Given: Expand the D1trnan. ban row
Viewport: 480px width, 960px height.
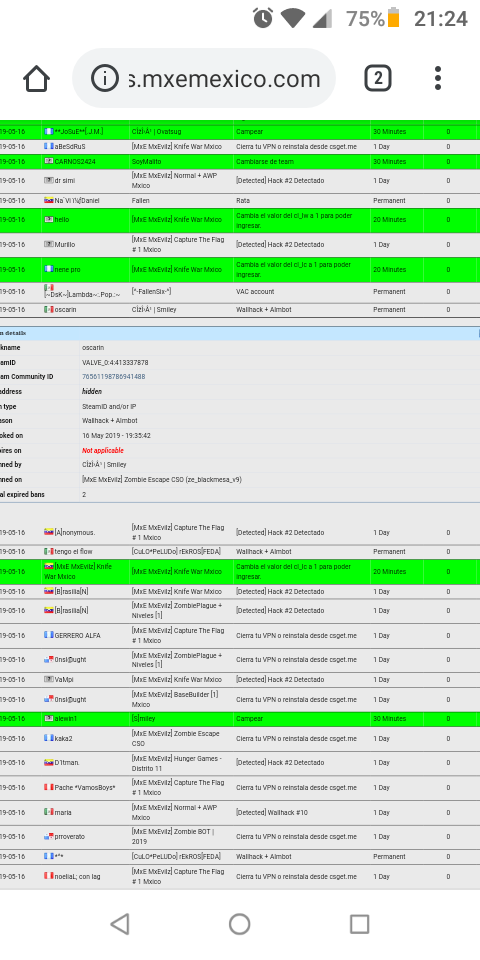Looking at the screenshot, I should [x=240, y=763].
